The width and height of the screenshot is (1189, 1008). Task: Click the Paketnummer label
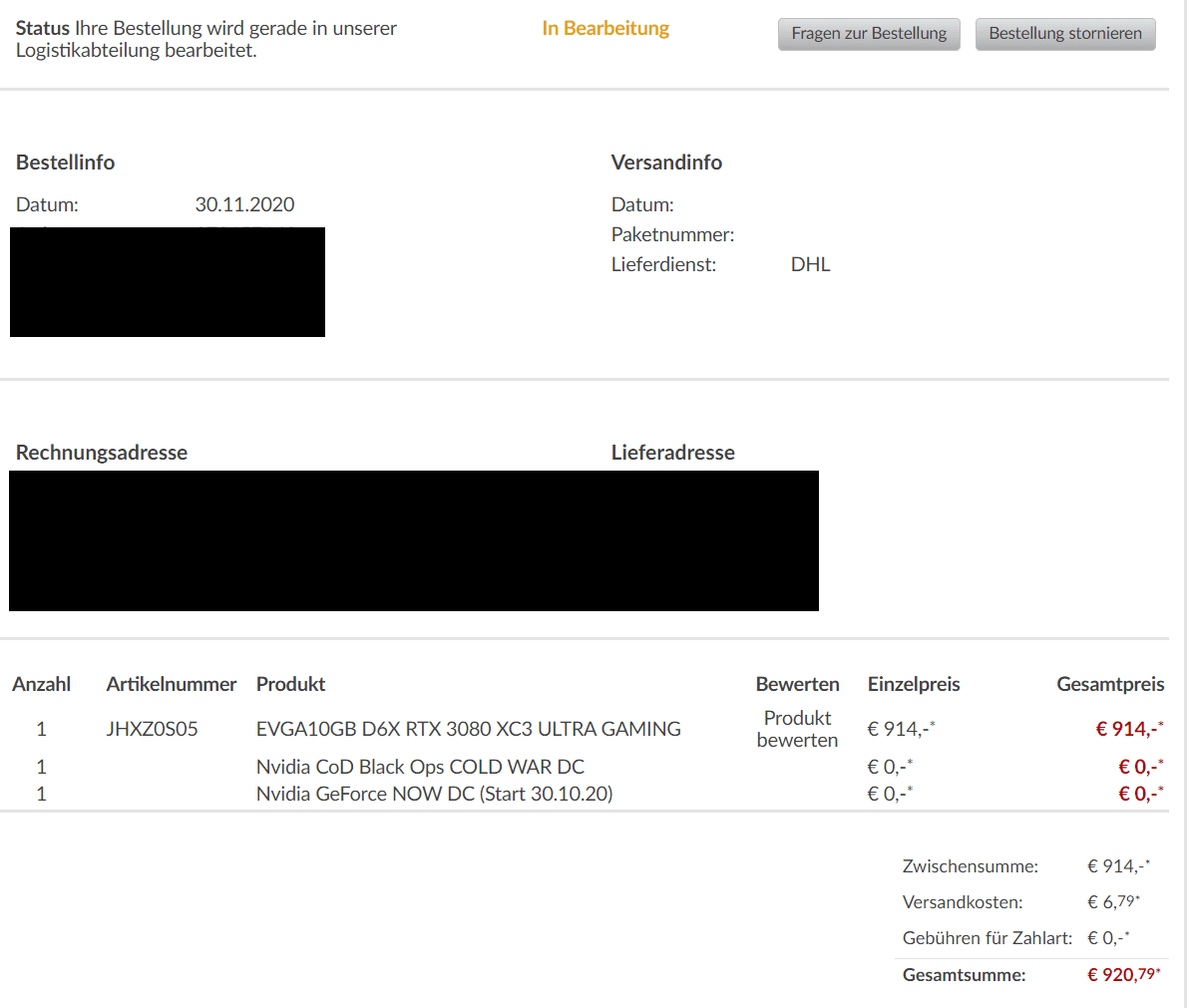[672, 235]
